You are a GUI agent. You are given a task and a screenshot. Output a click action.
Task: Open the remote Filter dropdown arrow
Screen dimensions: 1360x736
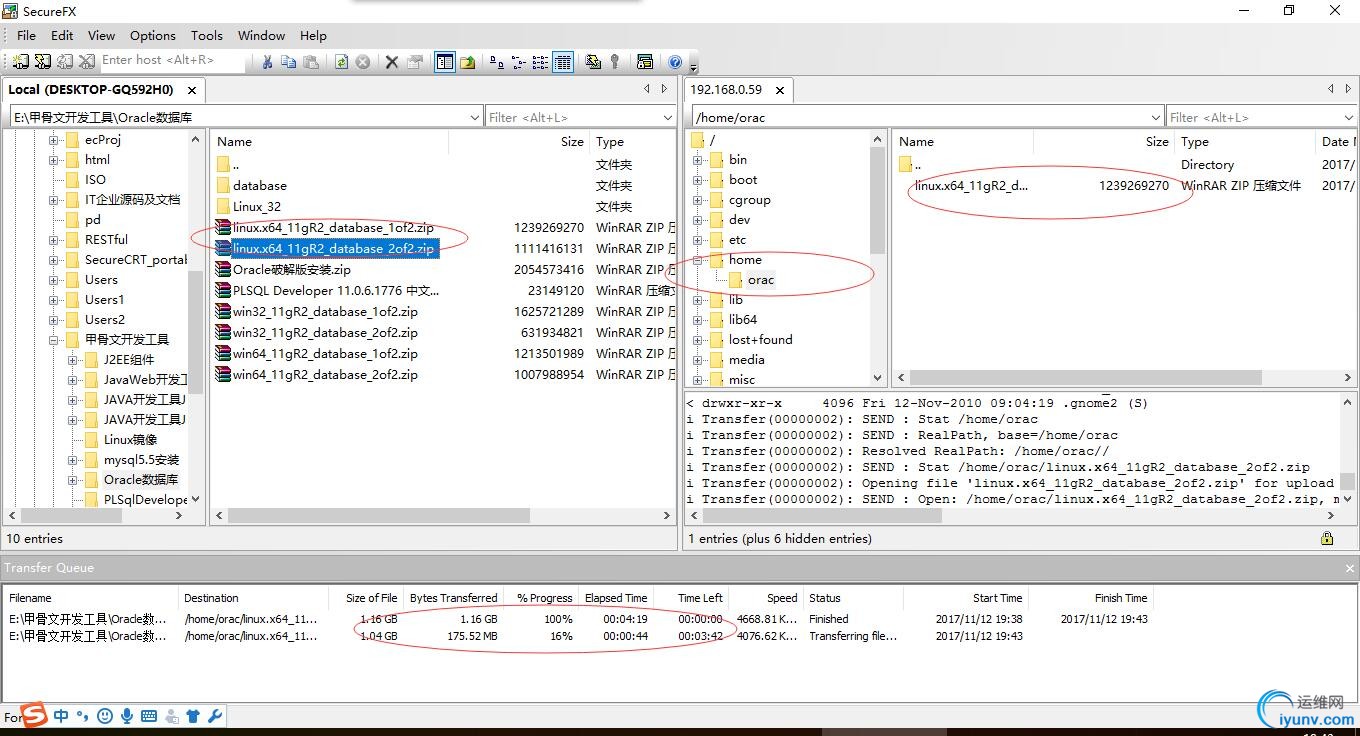pos(1349,117)
